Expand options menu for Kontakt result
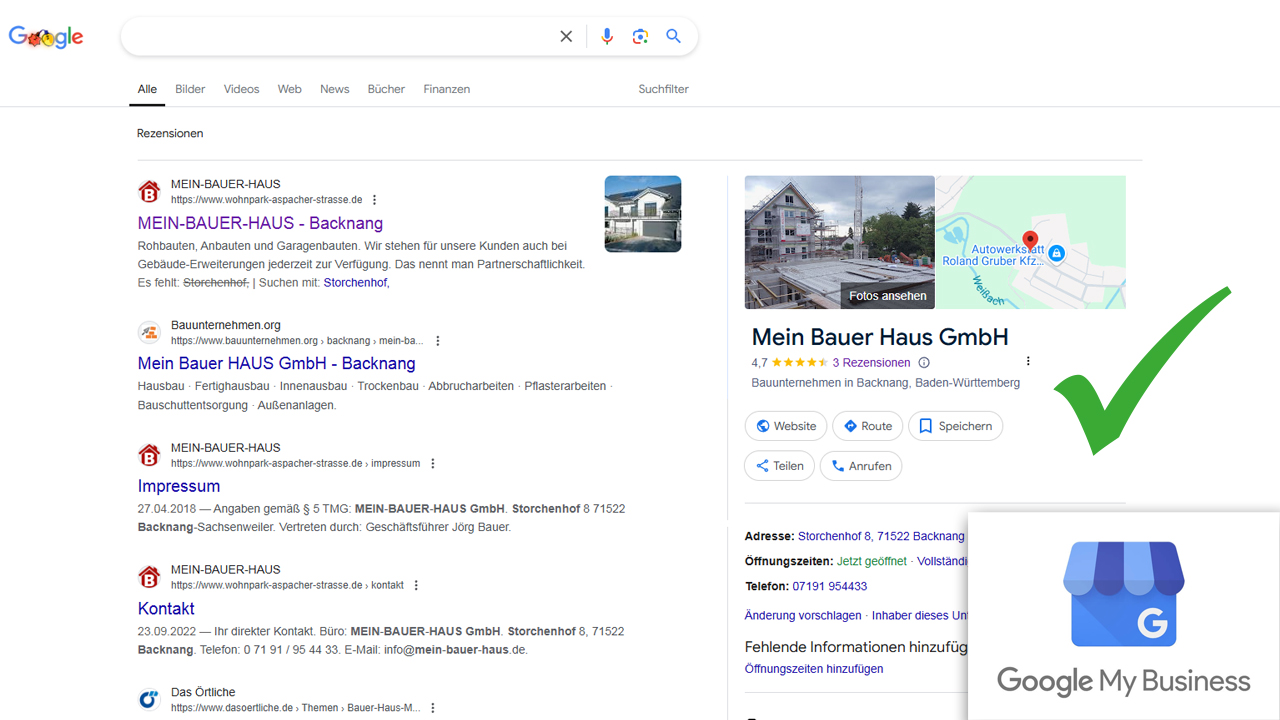Viewport: 1280px width, 720px height. (x=417, y=586)
